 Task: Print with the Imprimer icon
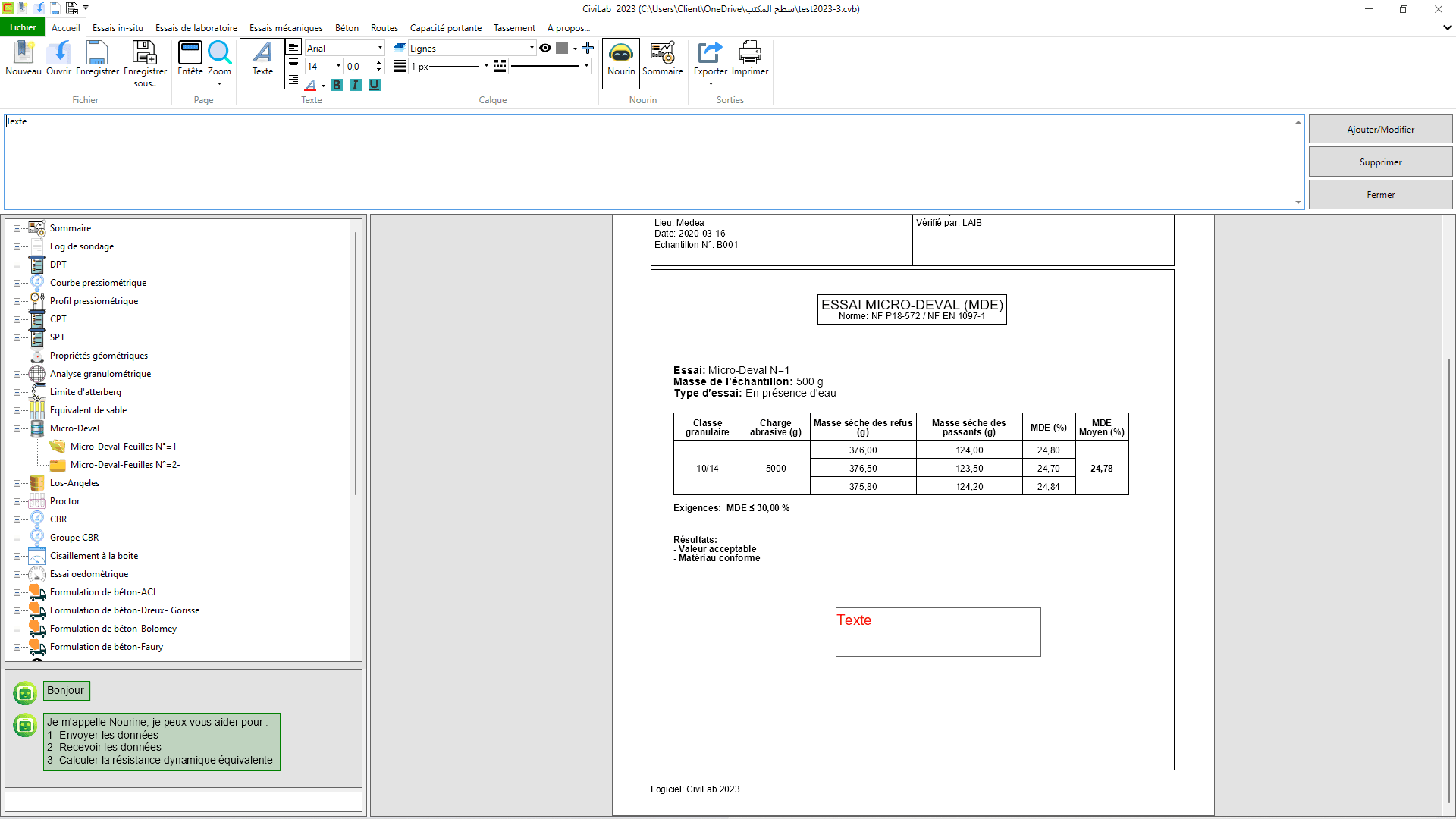click(750, 58)
